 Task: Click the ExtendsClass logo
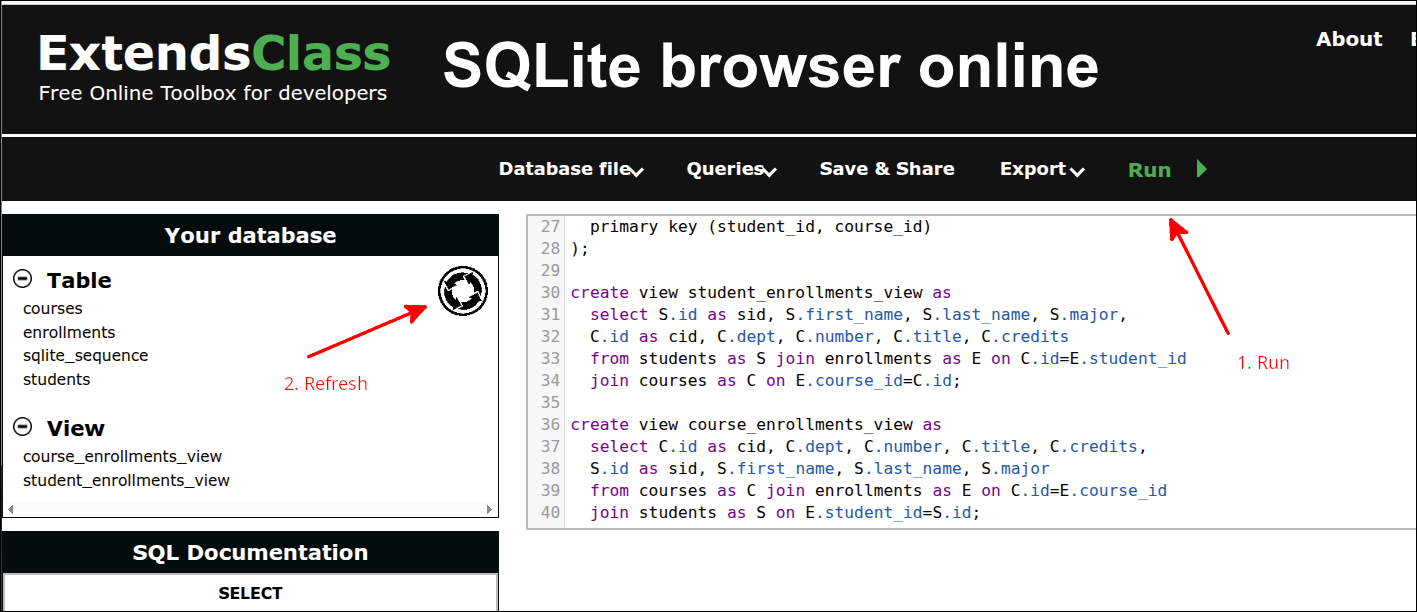tap(213, 53)
